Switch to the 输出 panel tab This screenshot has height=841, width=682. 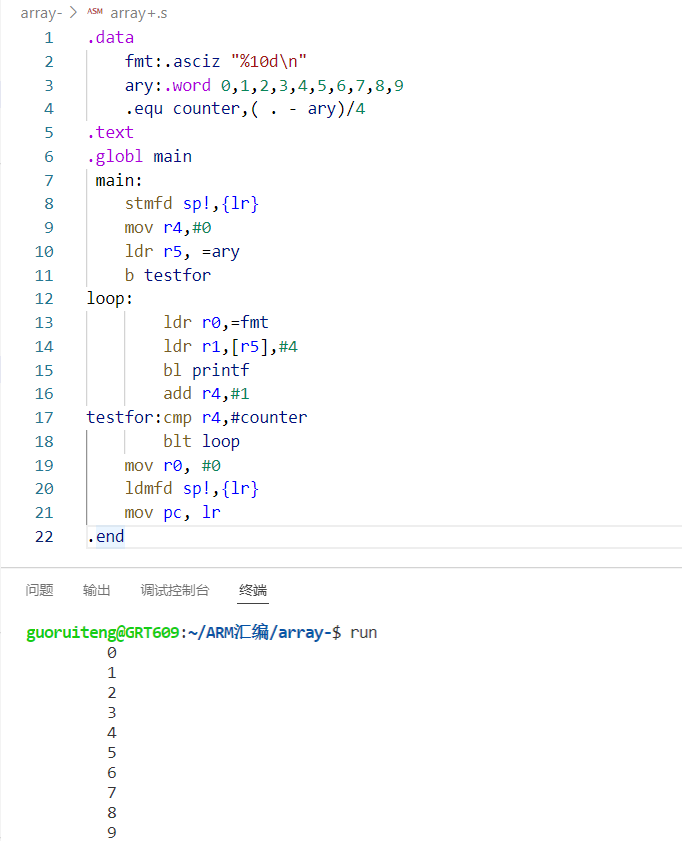(x=97, y=590)
